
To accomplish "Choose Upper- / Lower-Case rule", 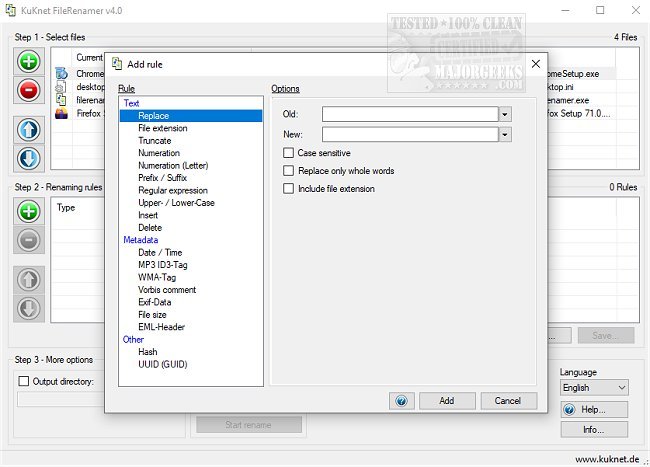I will coord(176,203).
